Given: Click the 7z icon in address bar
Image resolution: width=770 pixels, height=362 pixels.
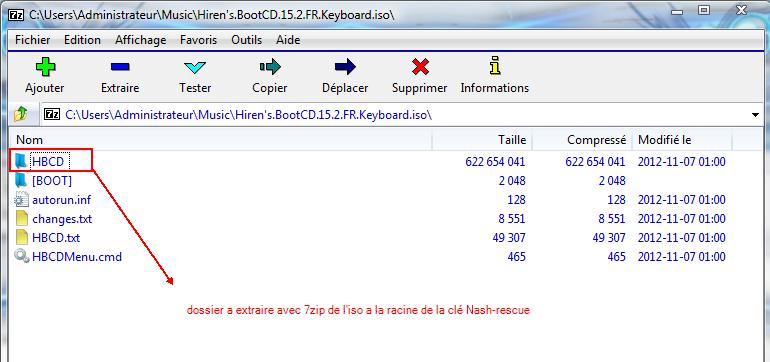Looking at the screenshot, I should (x=52, y=114).
